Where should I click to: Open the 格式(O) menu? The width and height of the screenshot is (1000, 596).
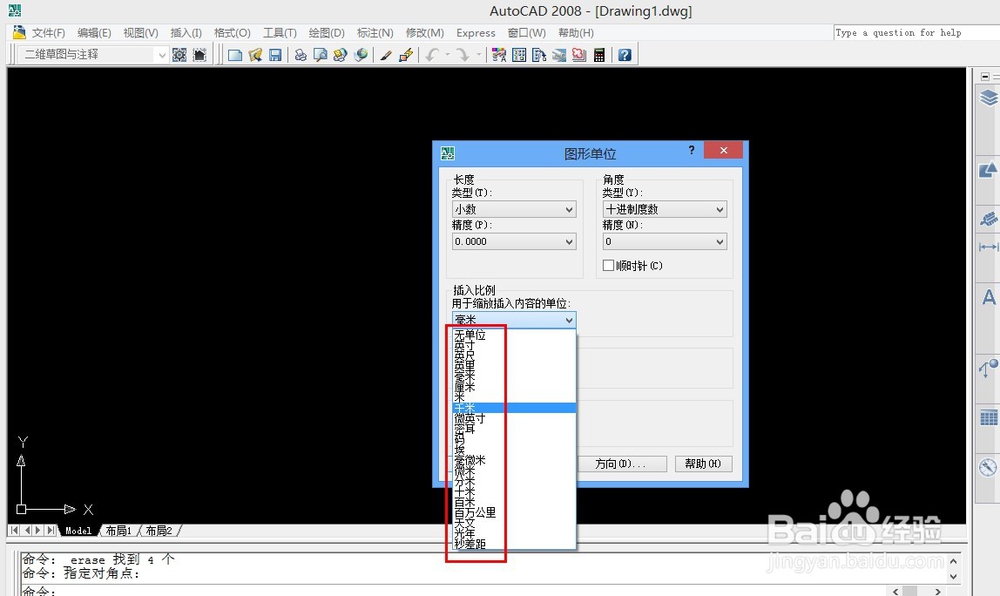point(232,33)
